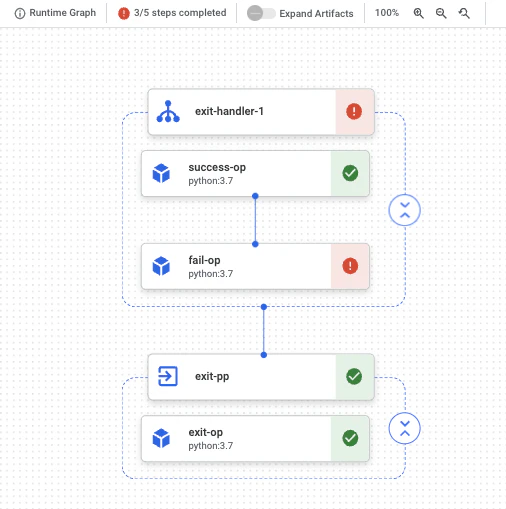Collapse the exit-pp group
Image resolution: width=506 pixels, height=509 pixels.
pyautogui.click(x=404, y=428)
